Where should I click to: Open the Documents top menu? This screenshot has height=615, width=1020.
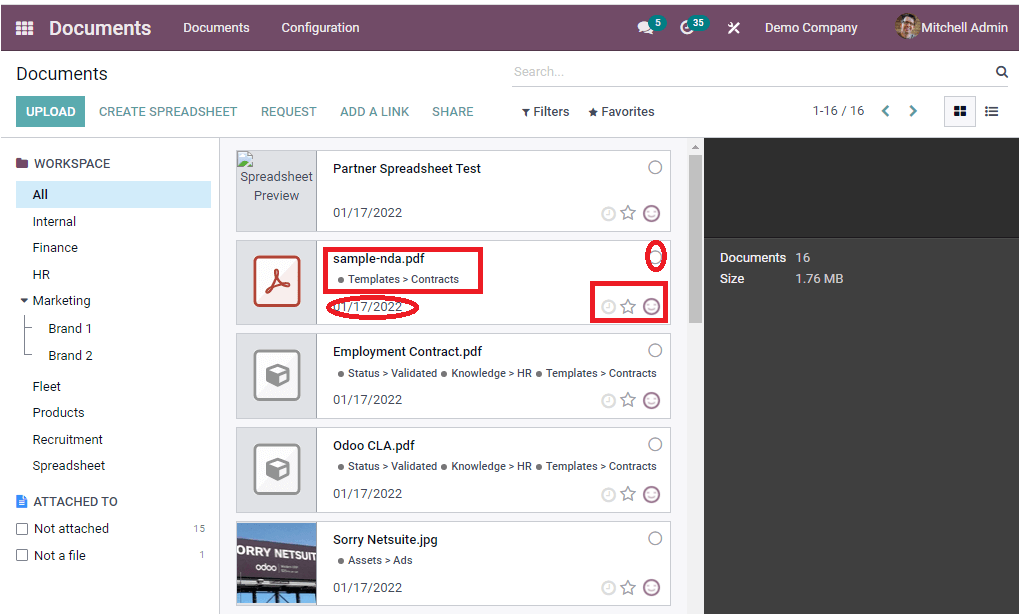point(216,27)
